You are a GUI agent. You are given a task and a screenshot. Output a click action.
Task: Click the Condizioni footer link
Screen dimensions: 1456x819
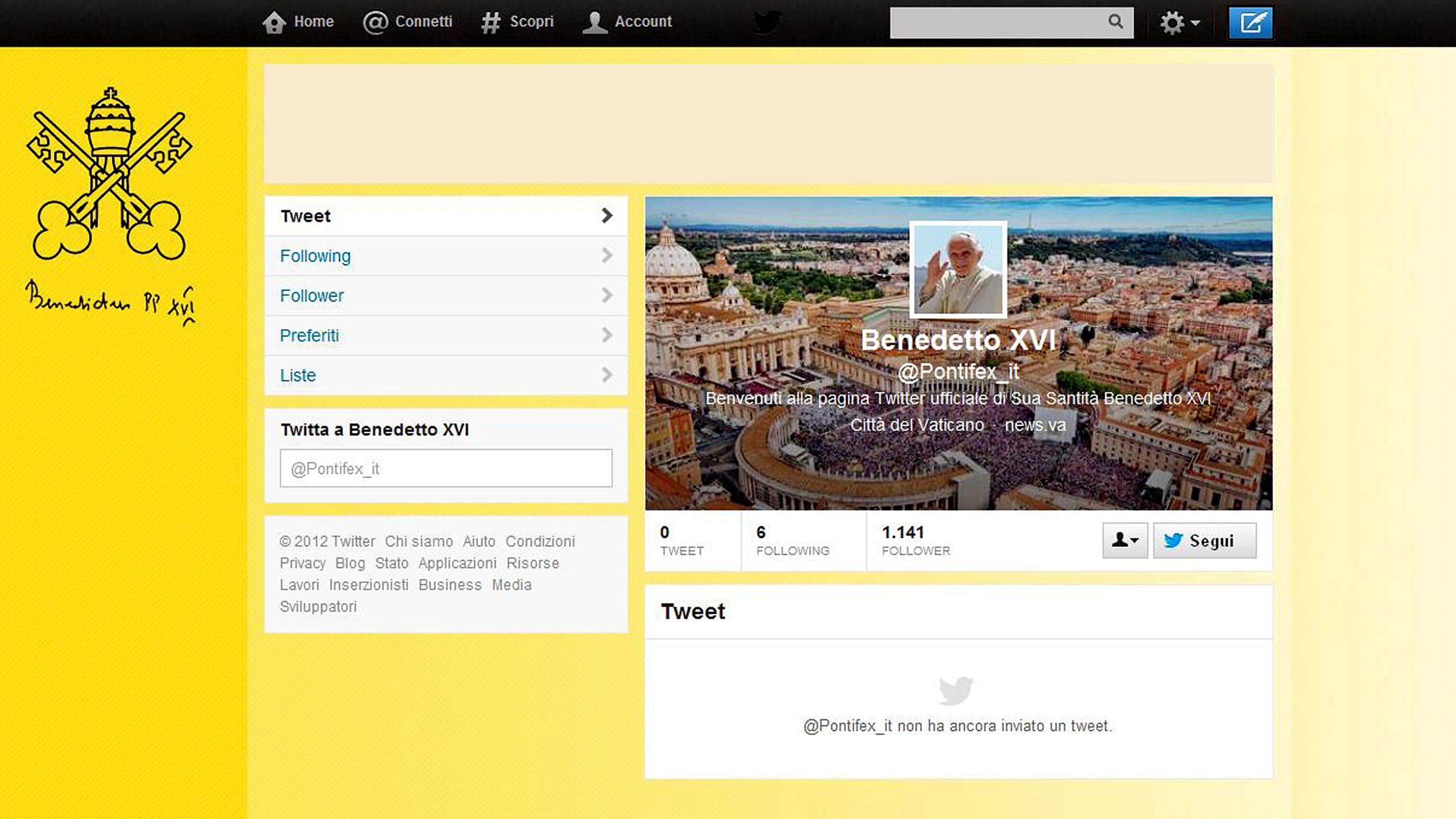click(x=540, y=541)
